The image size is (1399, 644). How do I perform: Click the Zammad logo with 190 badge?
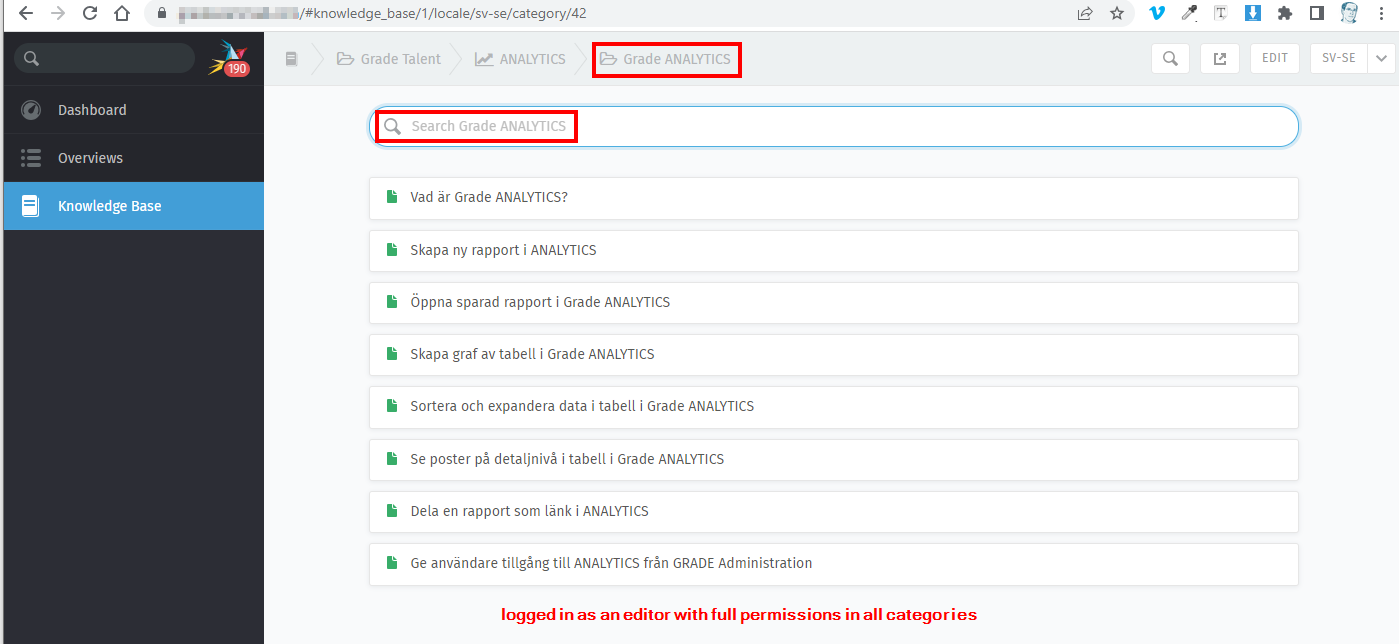pyautogui.click(x=228, y=59)
